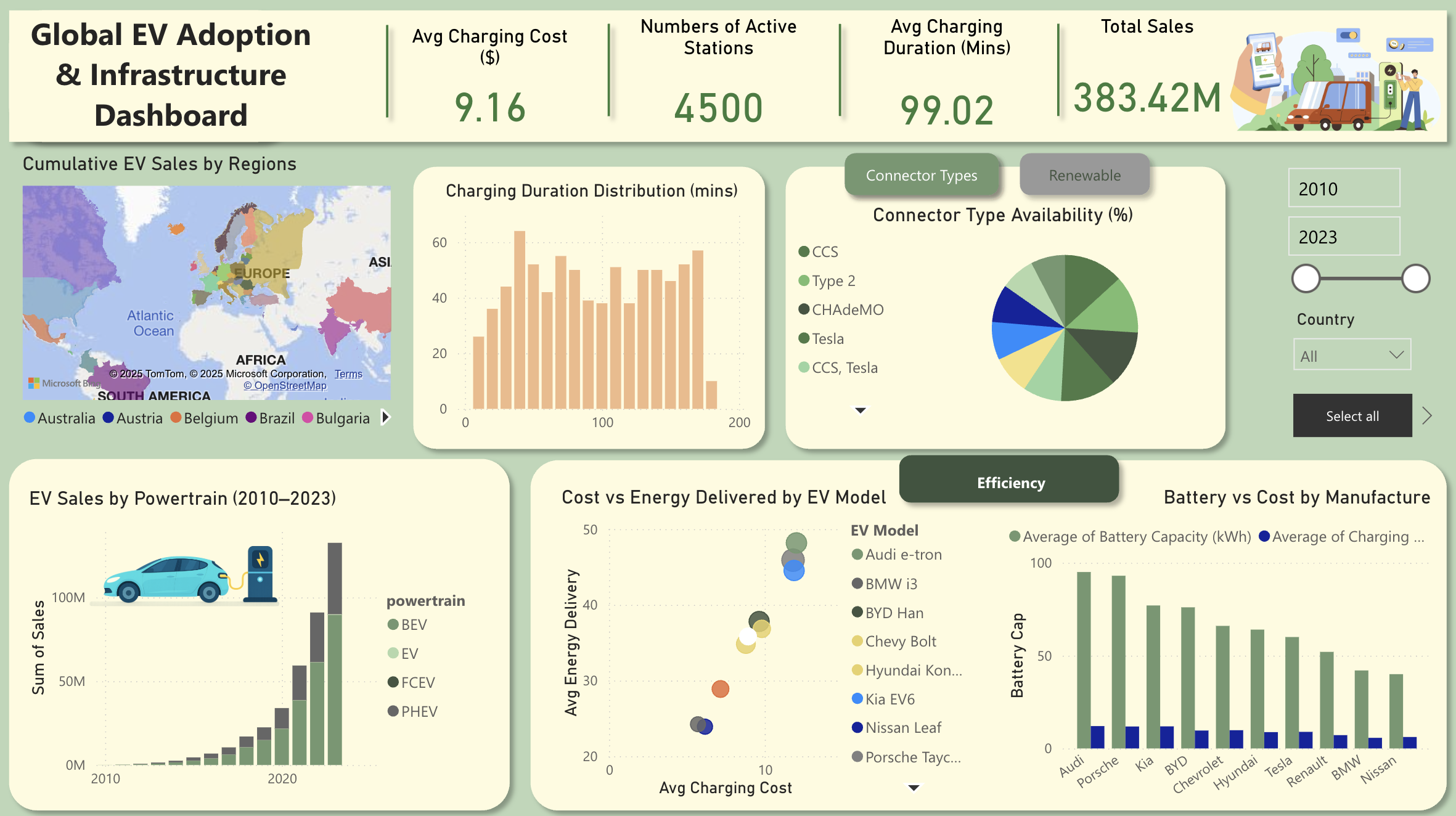Click the Kia EV6 legend dot
1456x816 pixels.
[857, 699]
